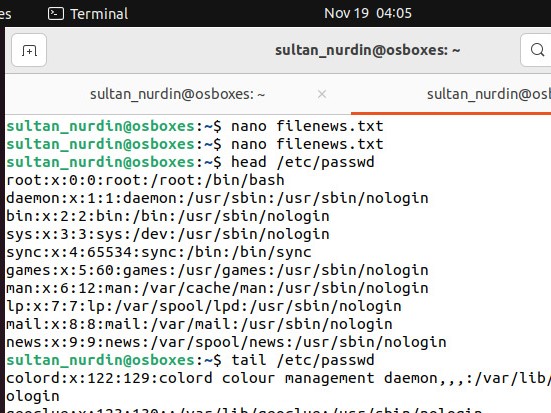Image resolution: width=551 pixels, height=413 pixels.
Task: Open the terminal search tool
Action: coord(536,50)
